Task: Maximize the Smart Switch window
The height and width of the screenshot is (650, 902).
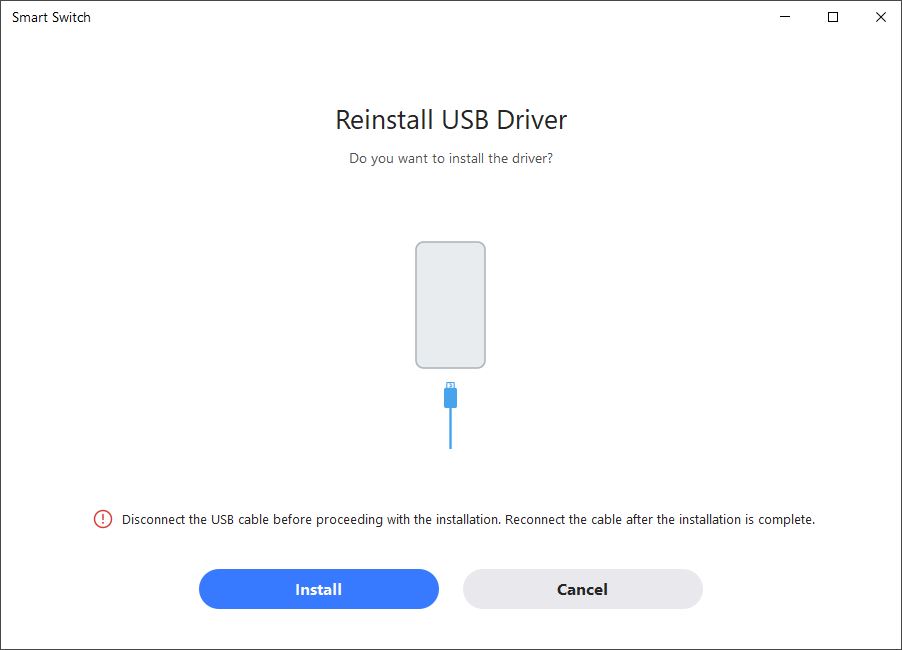Action: (x=832, y=17)
